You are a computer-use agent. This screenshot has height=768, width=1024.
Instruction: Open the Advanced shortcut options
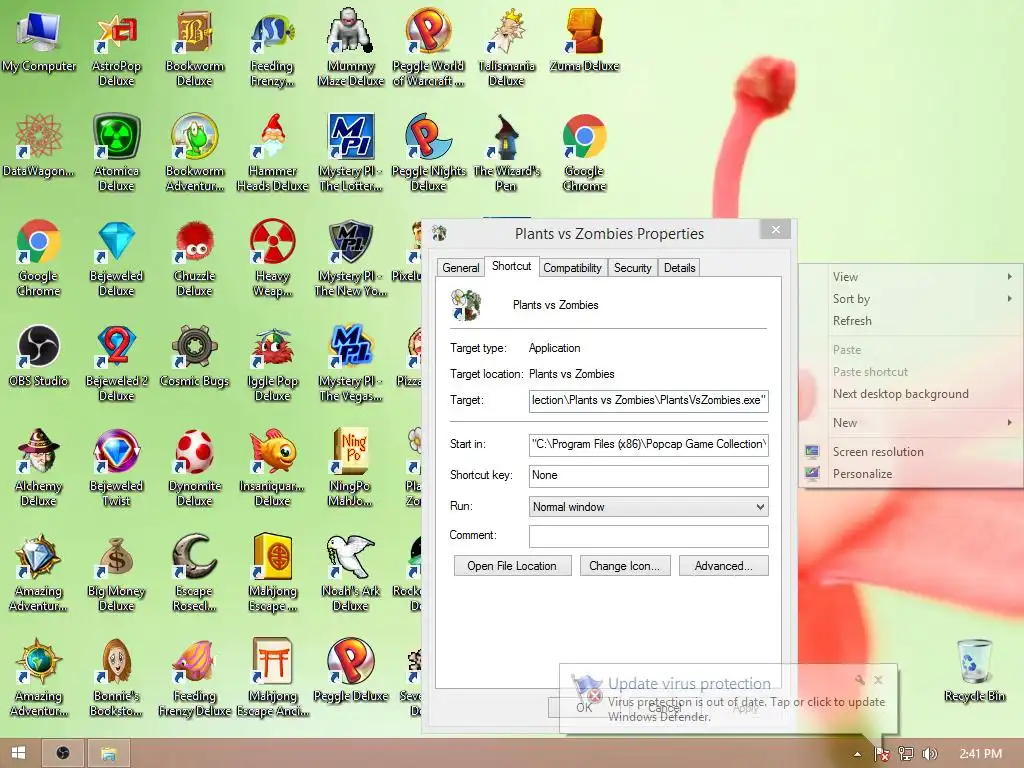point(724,566)
